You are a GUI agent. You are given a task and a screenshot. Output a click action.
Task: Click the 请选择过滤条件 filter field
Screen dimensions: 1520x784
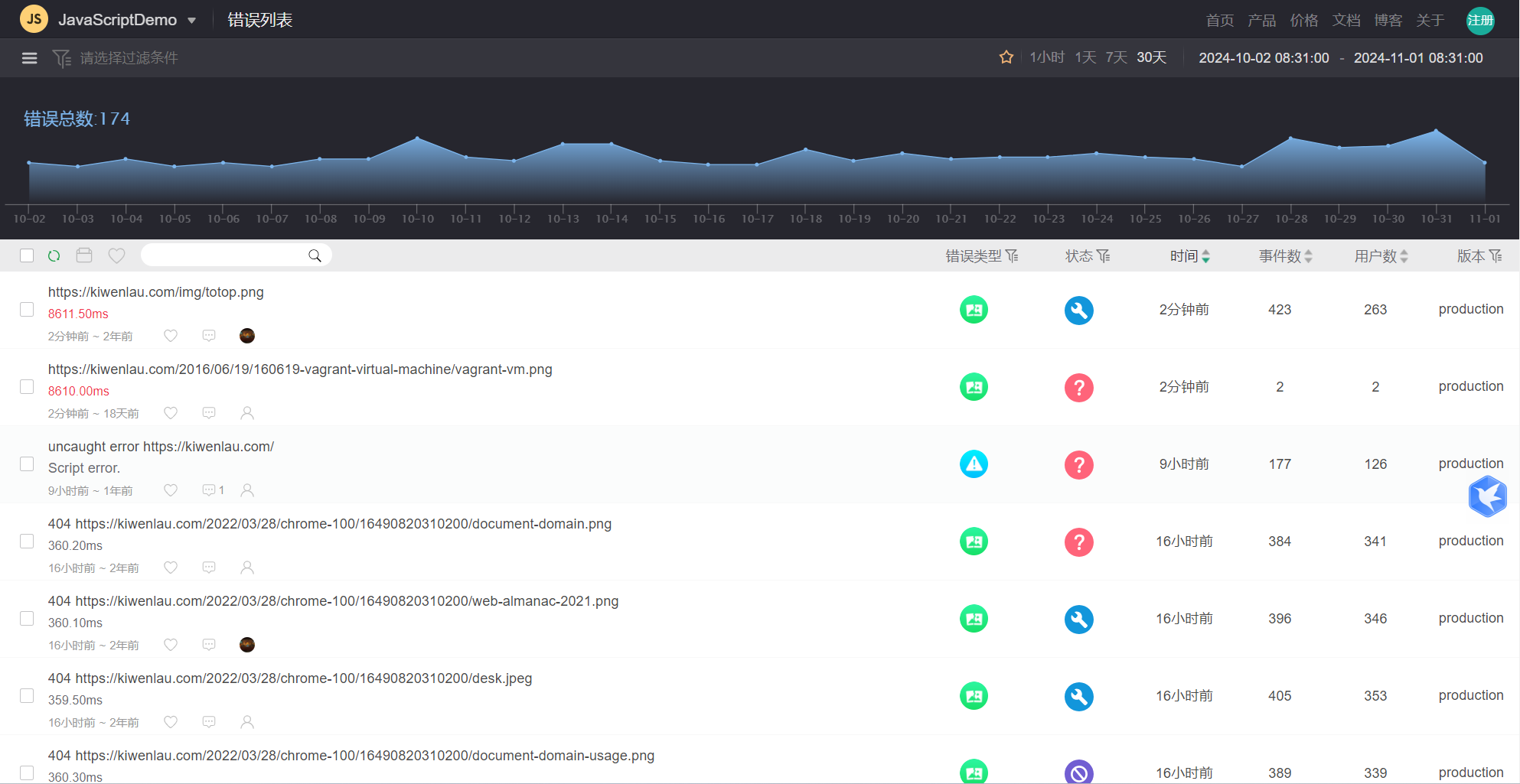point(129,58)
